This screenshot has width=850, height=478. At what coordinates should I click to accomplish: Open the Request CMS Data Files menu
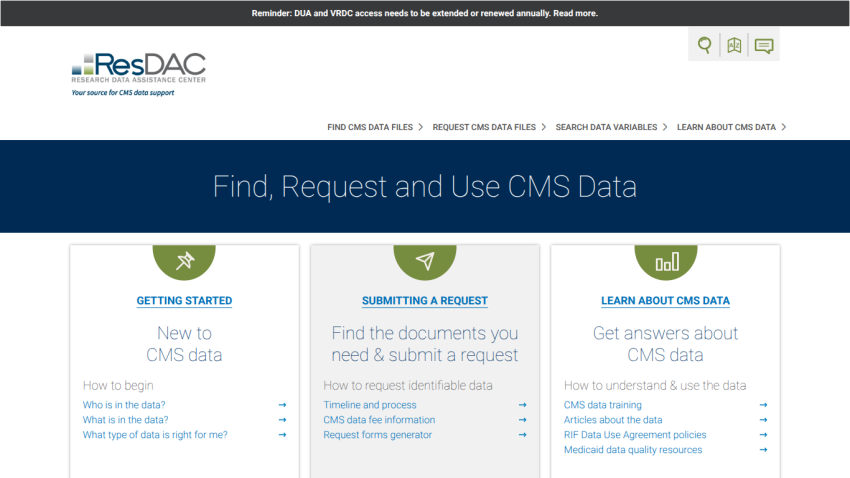click(x=484, y=127)
